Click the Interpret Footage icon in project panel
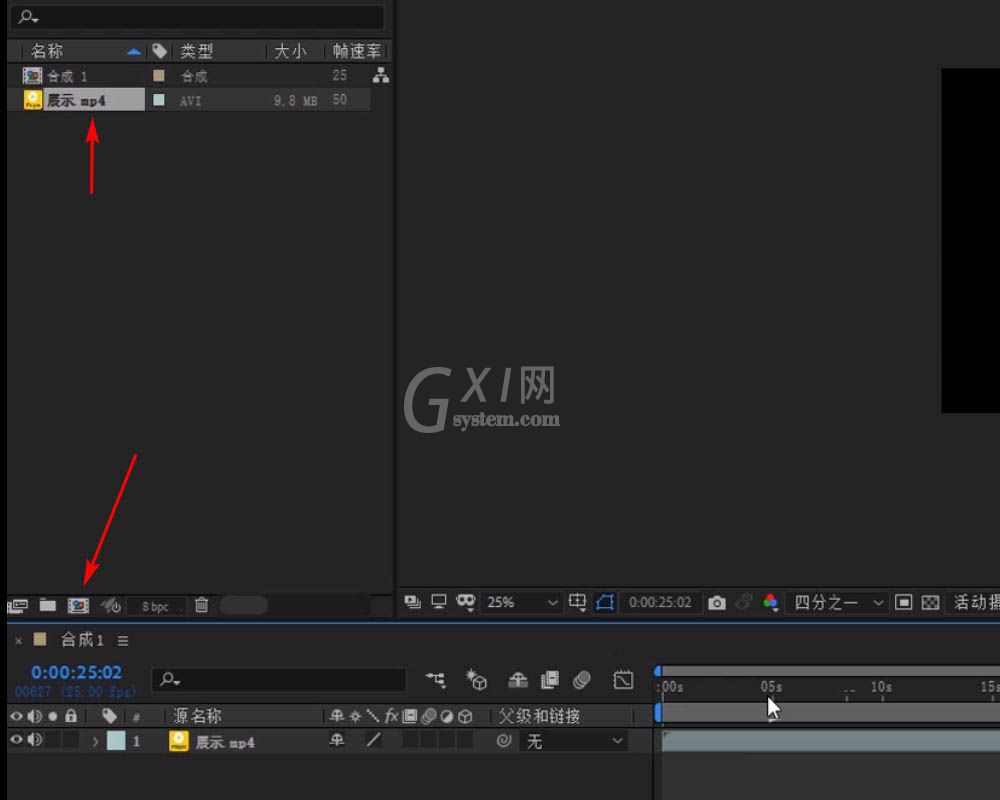This screenshot has width=1000, height=800. [18, 605]
